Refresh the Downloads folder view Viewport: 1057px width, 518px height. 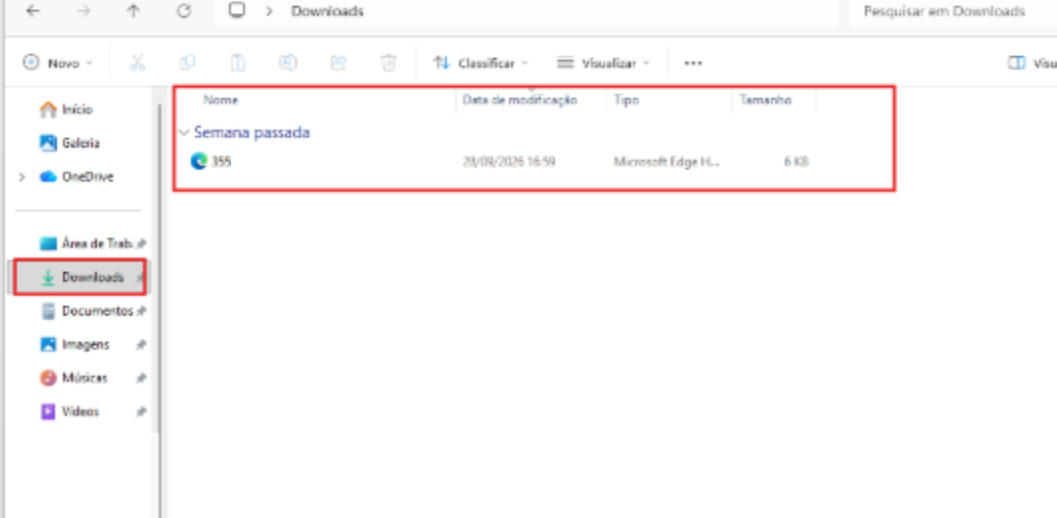pyautogui.click(x=184, y=11)
